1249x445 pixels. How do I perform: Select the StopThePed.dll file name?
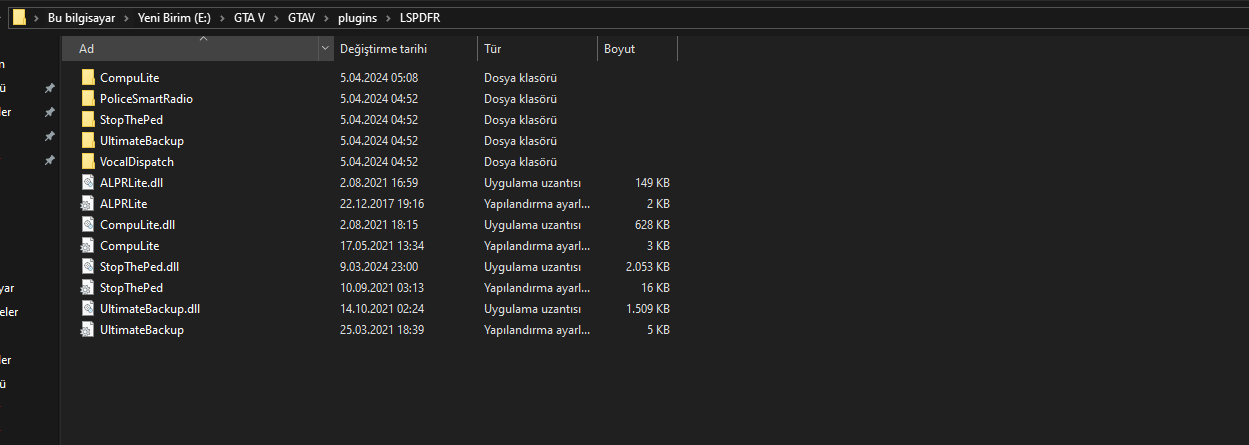[x=139, y=266]
